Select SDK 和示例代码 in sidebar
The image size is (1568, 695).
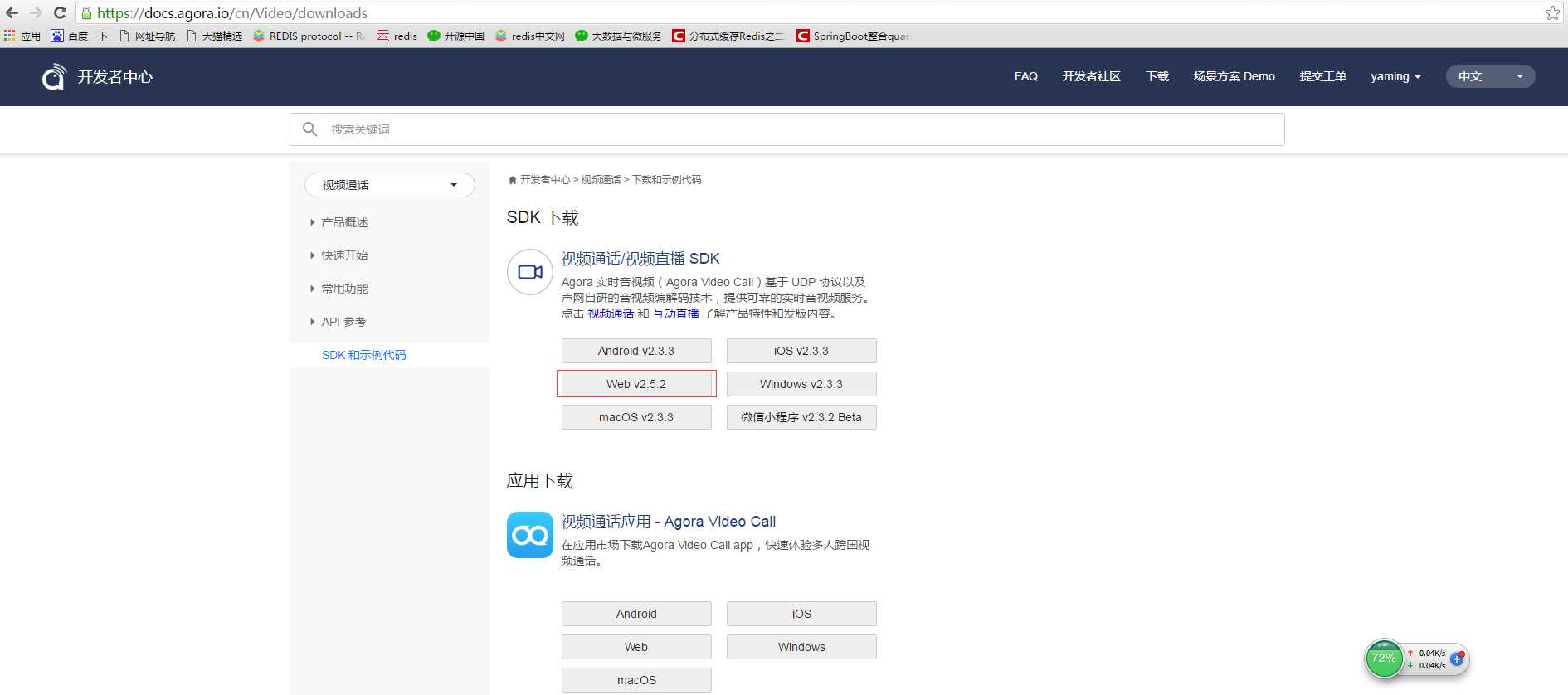364,355
